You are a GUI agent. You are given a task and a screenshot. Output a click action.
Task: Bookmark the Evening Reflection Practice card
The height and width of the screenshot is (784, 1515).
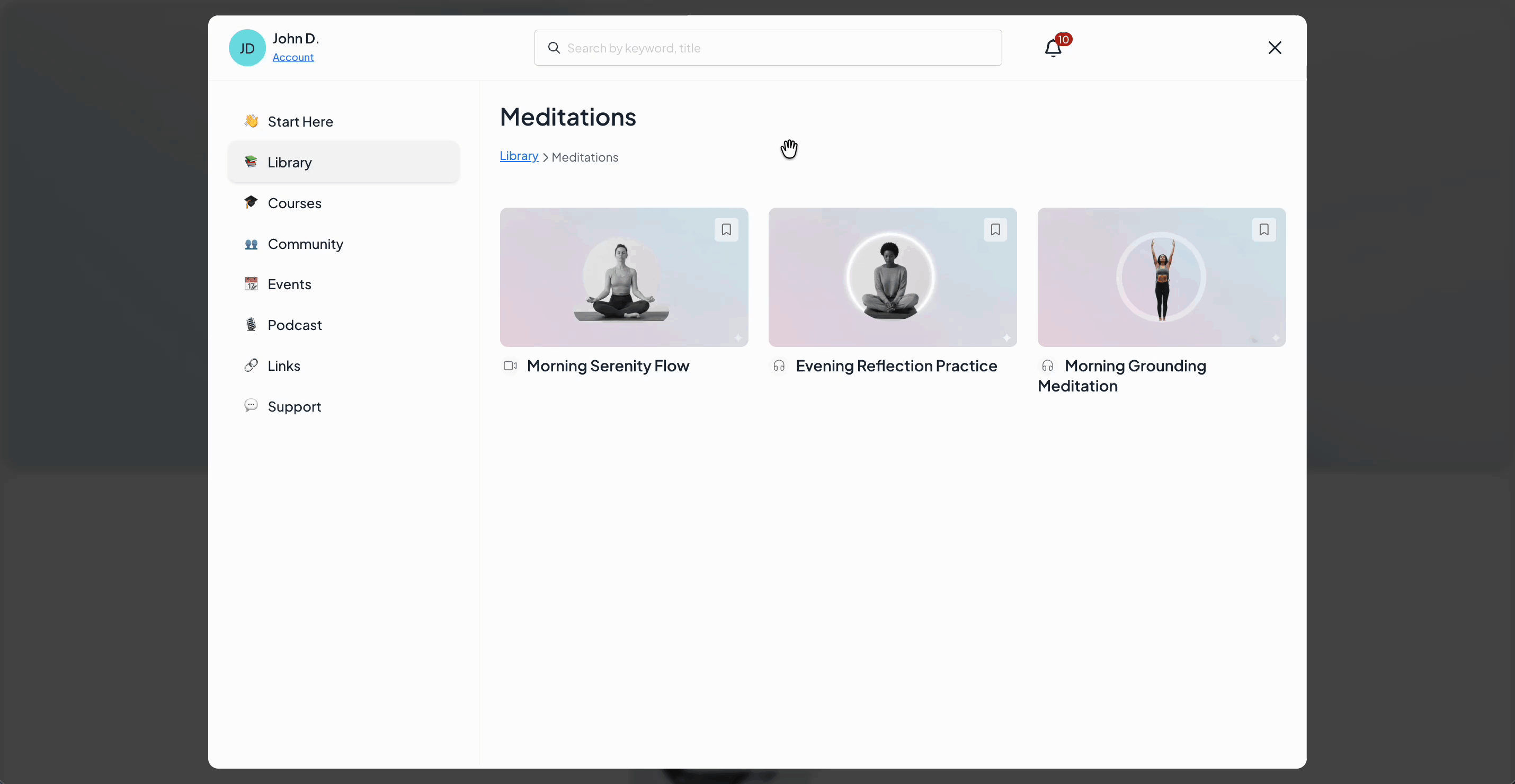tap(995, 229)
